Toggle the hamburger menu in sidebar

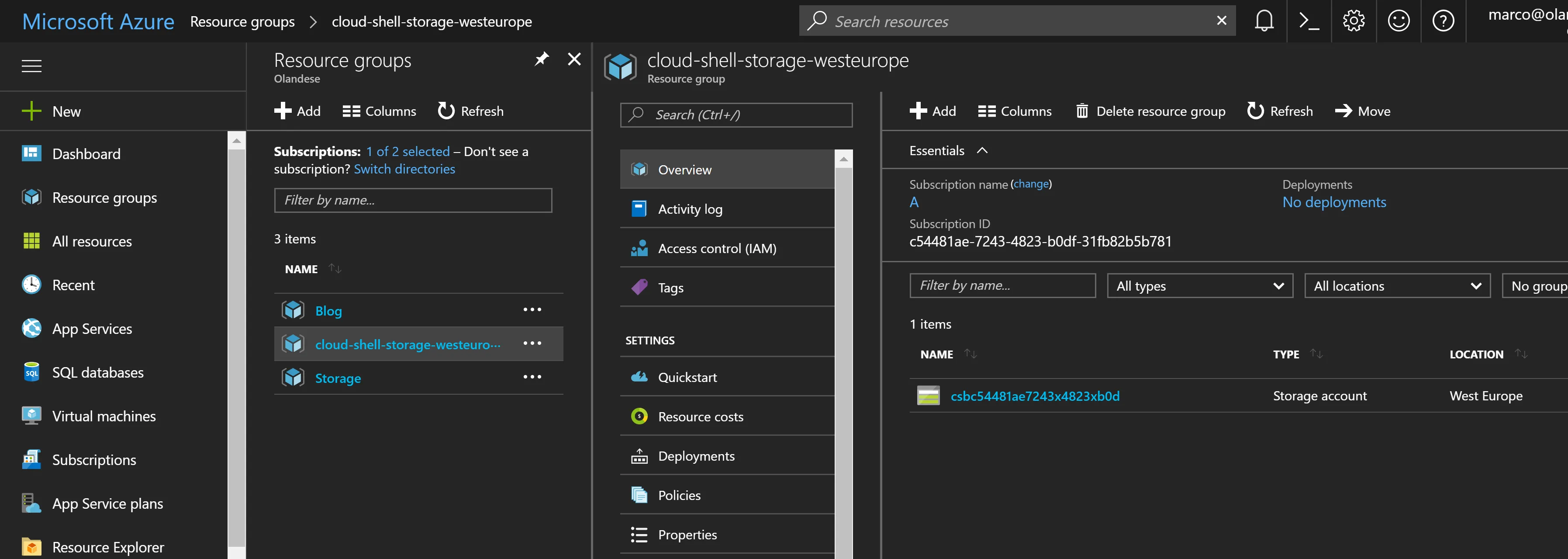[31, 66]
